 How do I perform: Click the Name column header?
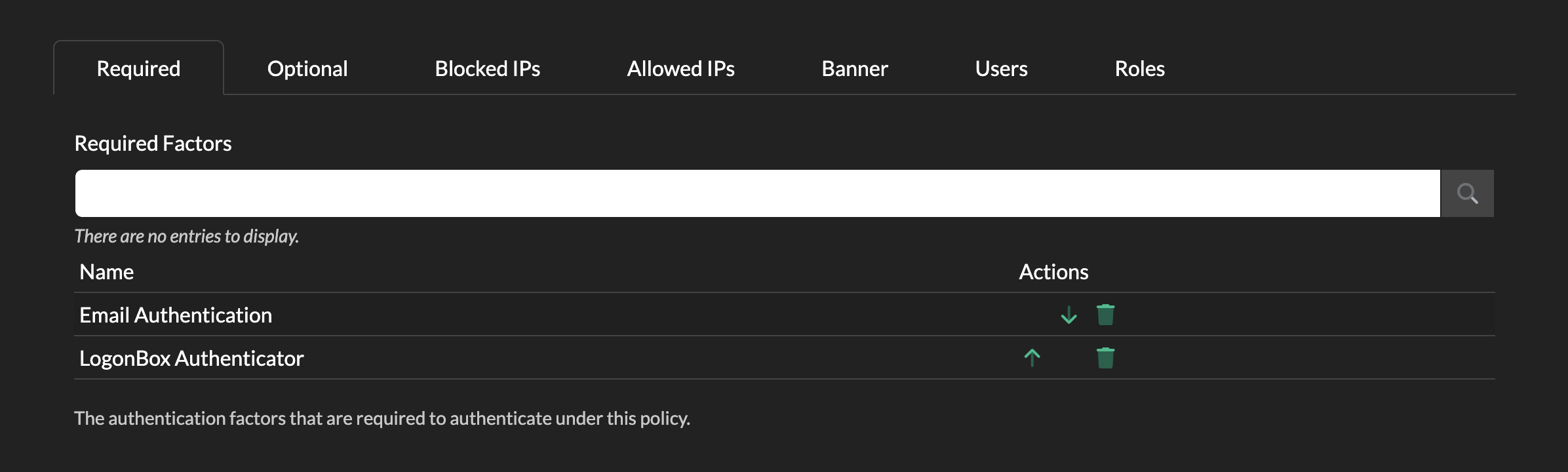coord(106,272)
